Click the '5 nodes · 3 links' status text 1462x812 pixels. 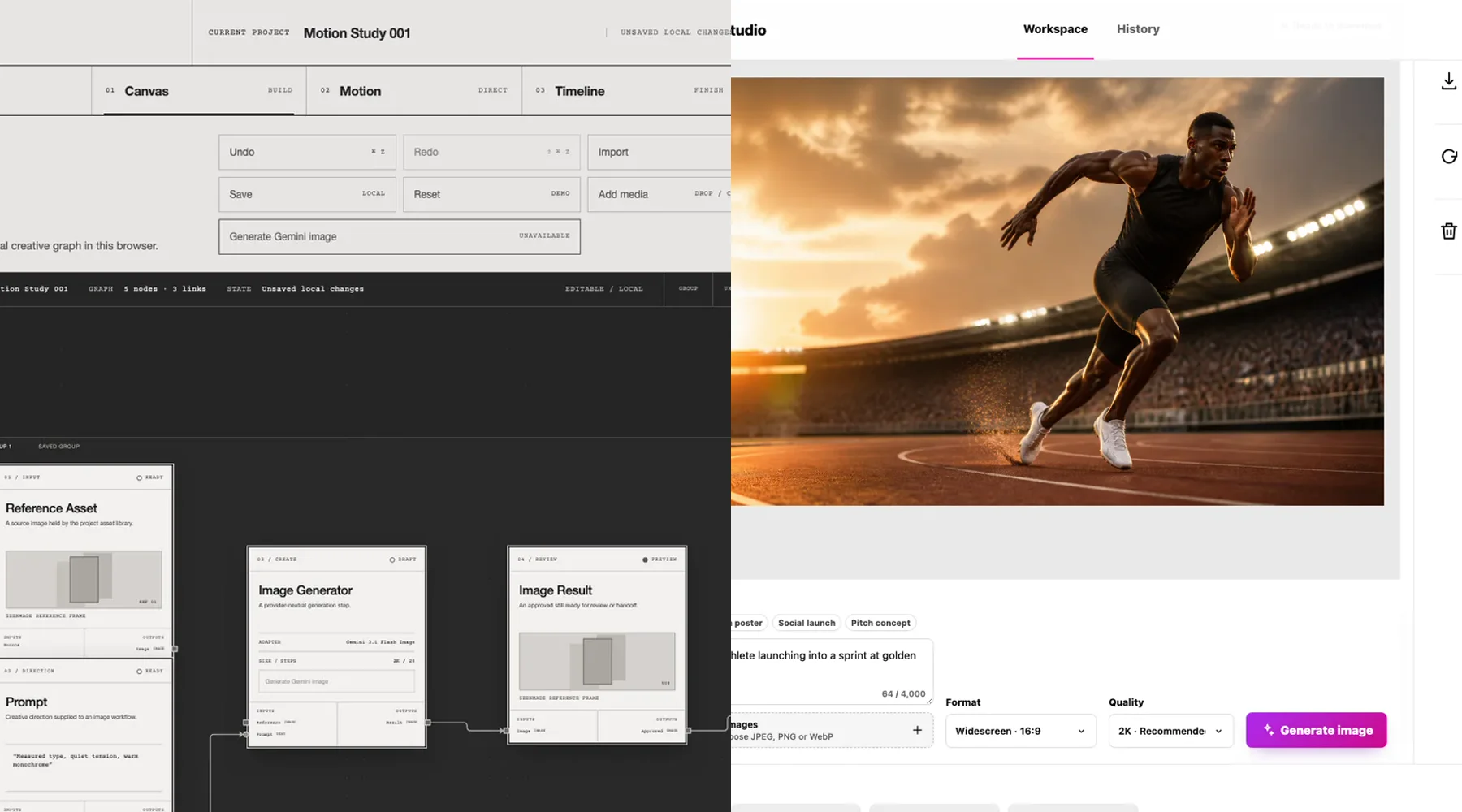[x=165, y=289]
